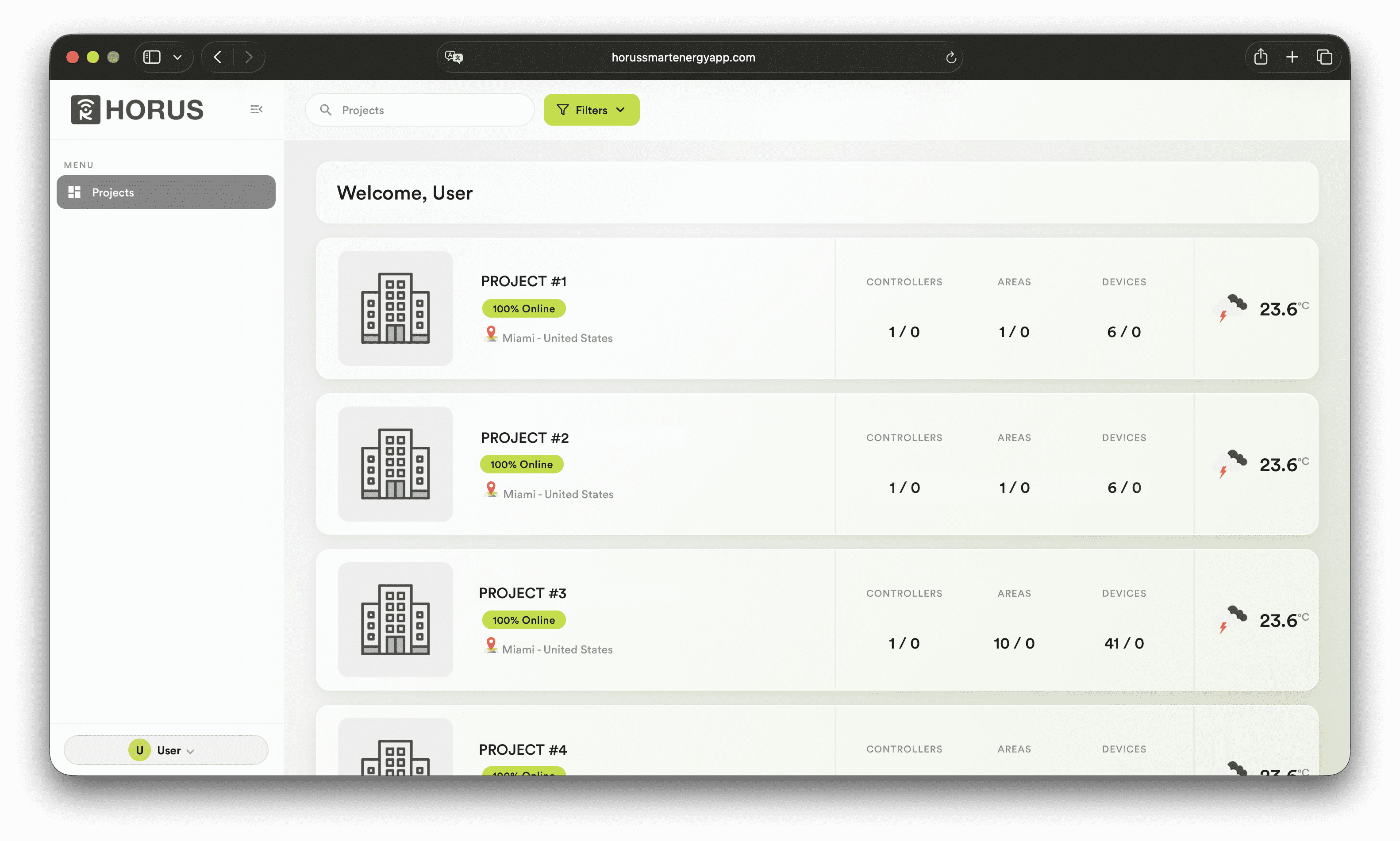Viewport: 1400px width, 841px height.
Task: Open the Projects menu item
Action: point(166,192)
